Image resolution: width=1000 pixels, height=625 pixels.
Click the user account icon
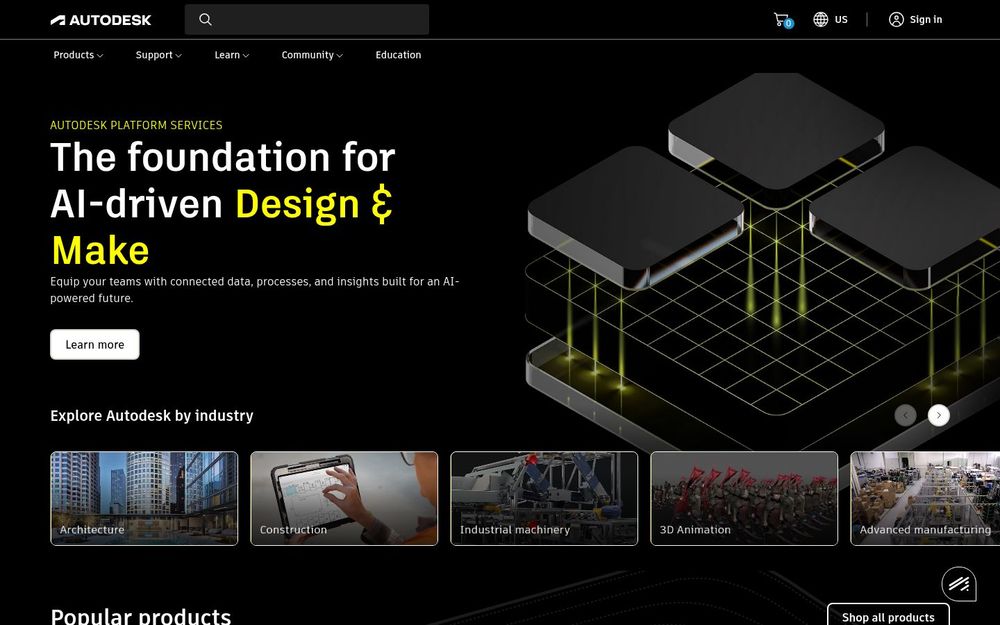pos(896,20)
